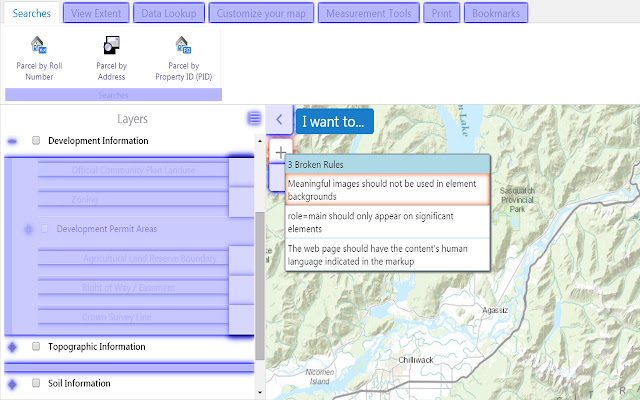640x400 pixels.
Task: Open Parcel by Roll Number search
Action: pos(39,58)
